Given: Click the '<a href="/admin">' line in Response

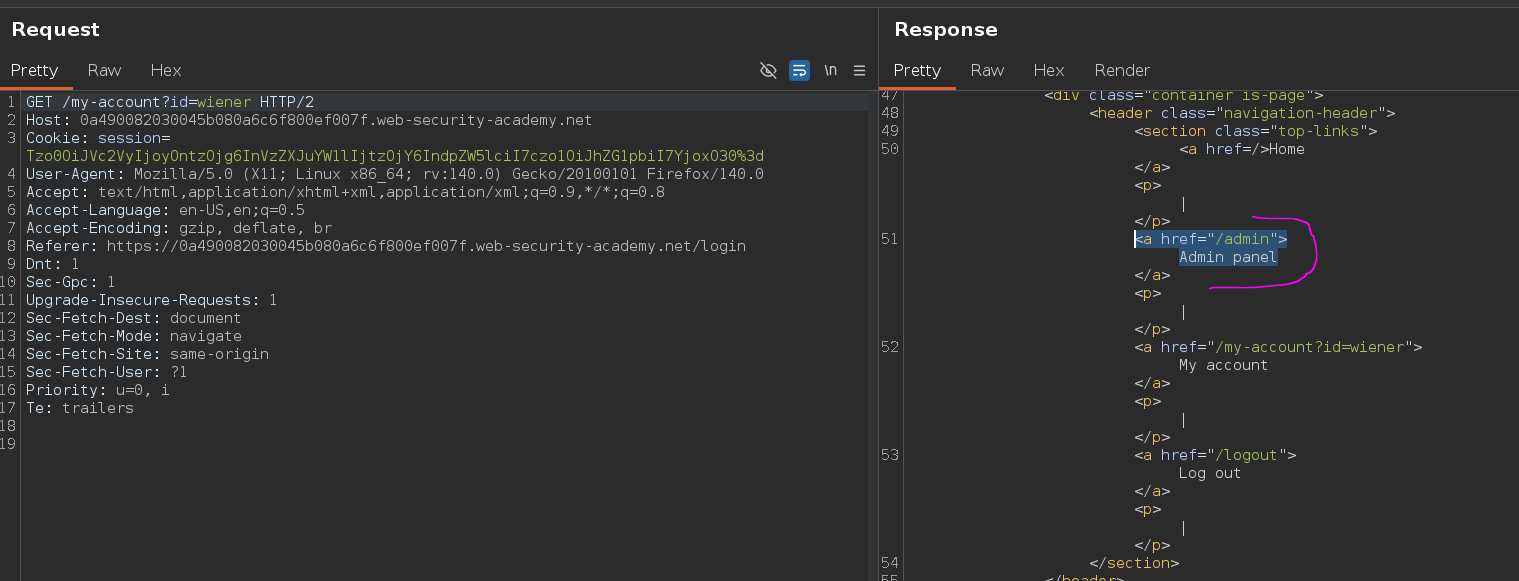Looking at the screenshot, I should pos(1210,239).
